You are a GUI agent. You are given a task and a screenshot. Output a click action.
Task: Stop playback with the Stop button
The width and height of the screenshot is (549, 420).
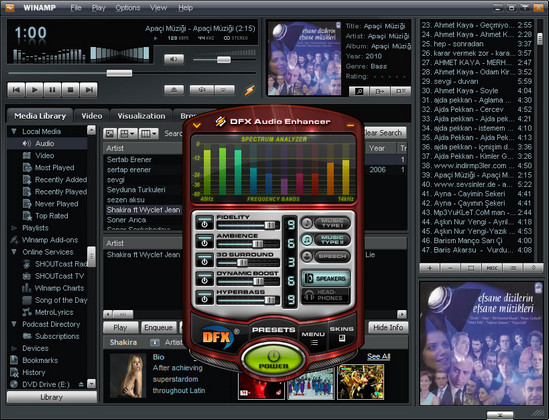70,90
